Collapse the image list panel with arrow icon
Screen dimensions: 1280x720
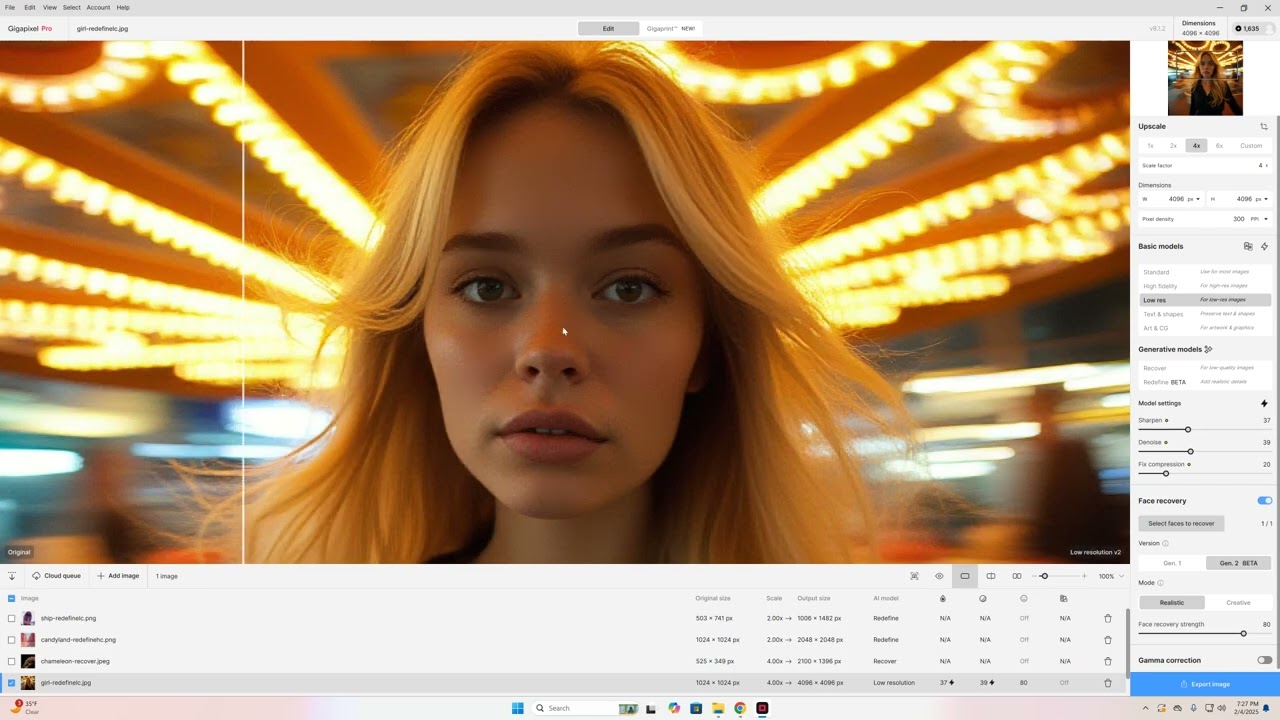point(12,576)
